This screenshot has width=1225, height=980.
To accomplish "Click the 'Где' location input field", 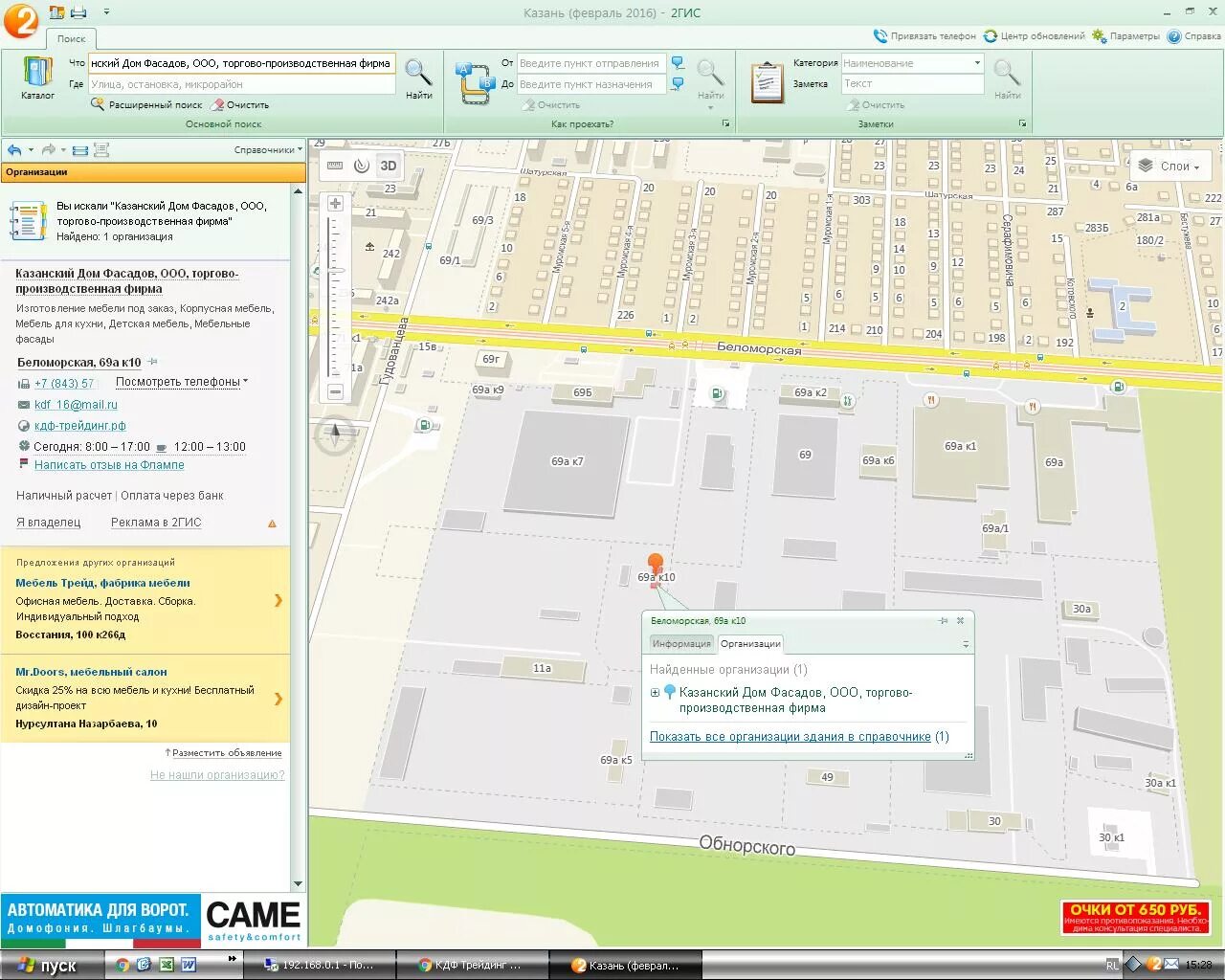I will pyautogui.click(x=241, y=84).
